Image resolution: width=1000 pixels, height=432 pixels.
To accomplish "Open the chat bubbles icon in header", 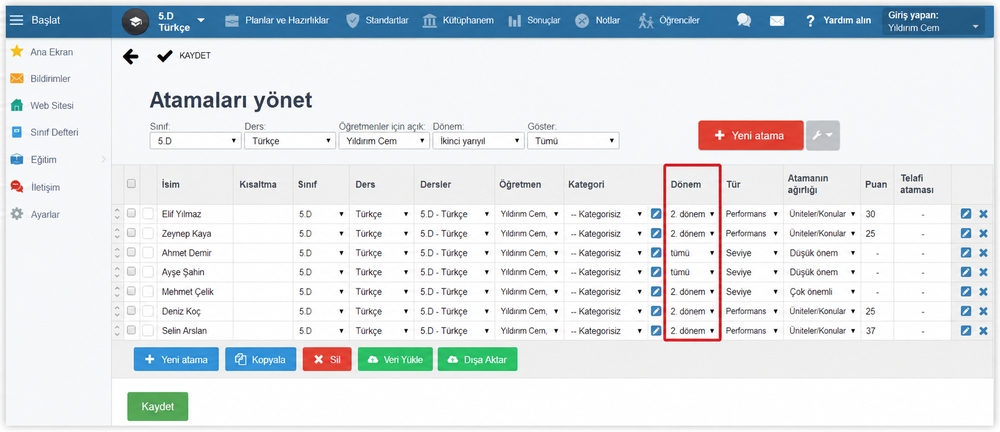I will [744, 20].
